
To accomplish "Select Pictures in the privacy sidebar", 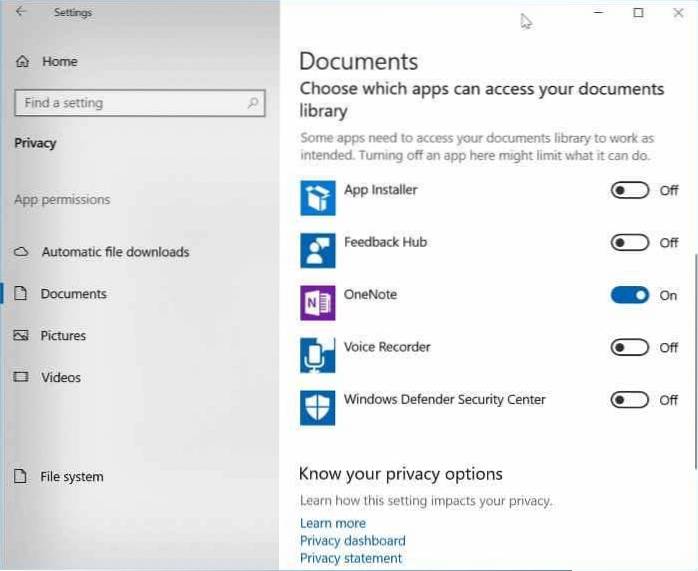I will [63, 336].
